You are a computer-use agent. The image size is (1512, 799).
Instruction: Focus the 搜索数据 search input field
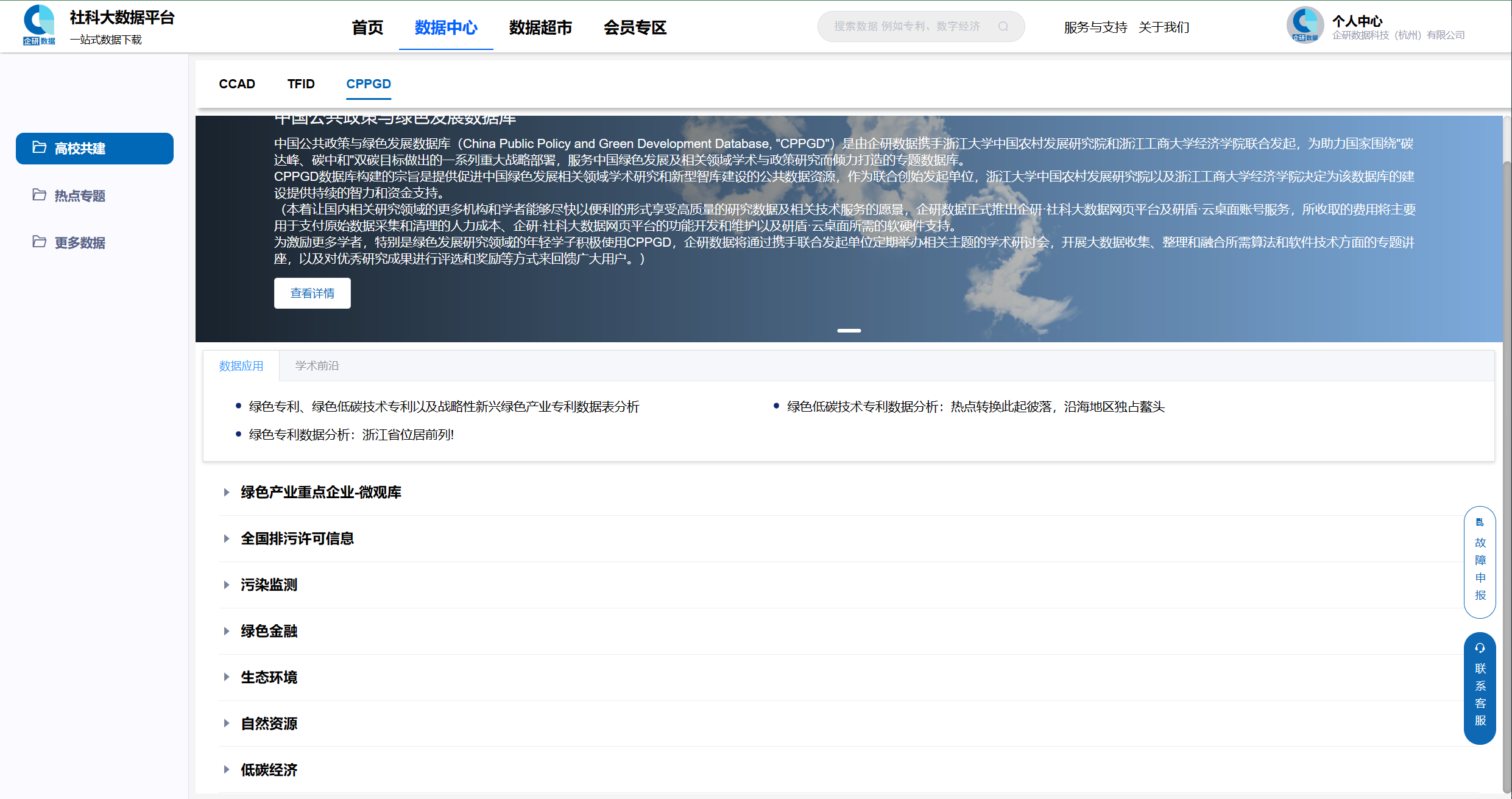coord(907,27)
